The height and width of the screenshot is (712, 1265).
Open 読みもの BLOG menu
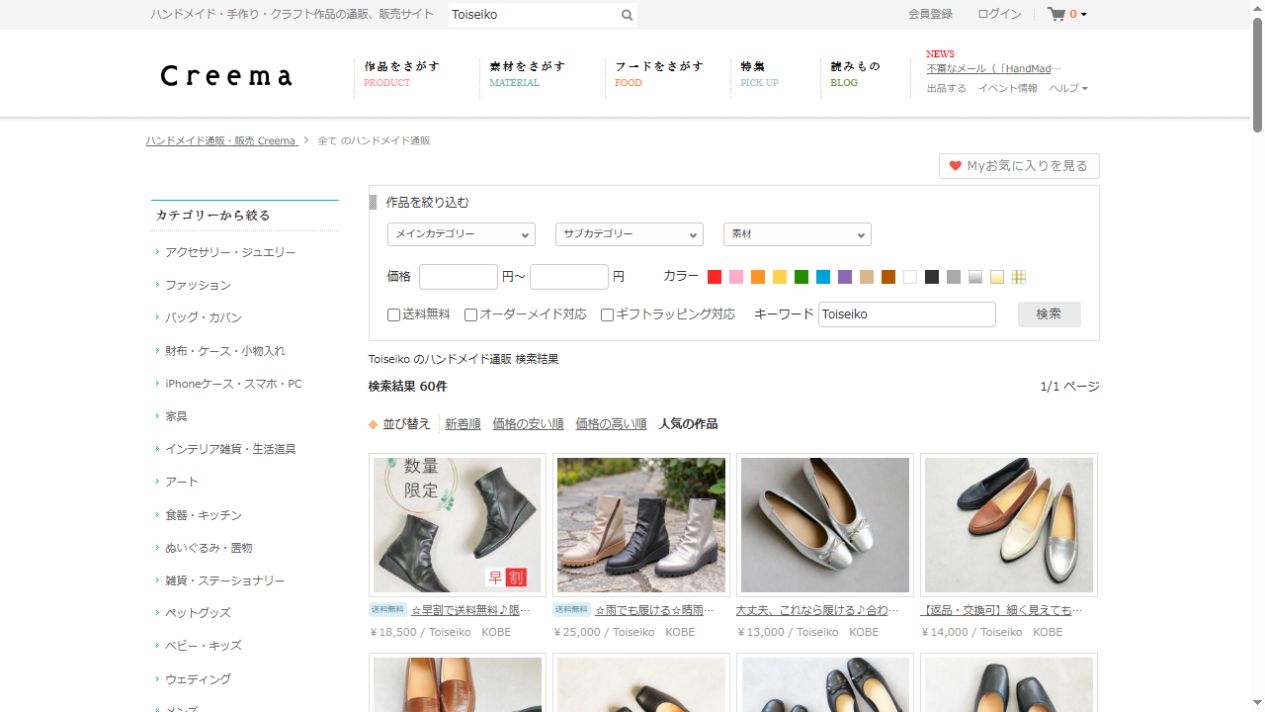855,74
